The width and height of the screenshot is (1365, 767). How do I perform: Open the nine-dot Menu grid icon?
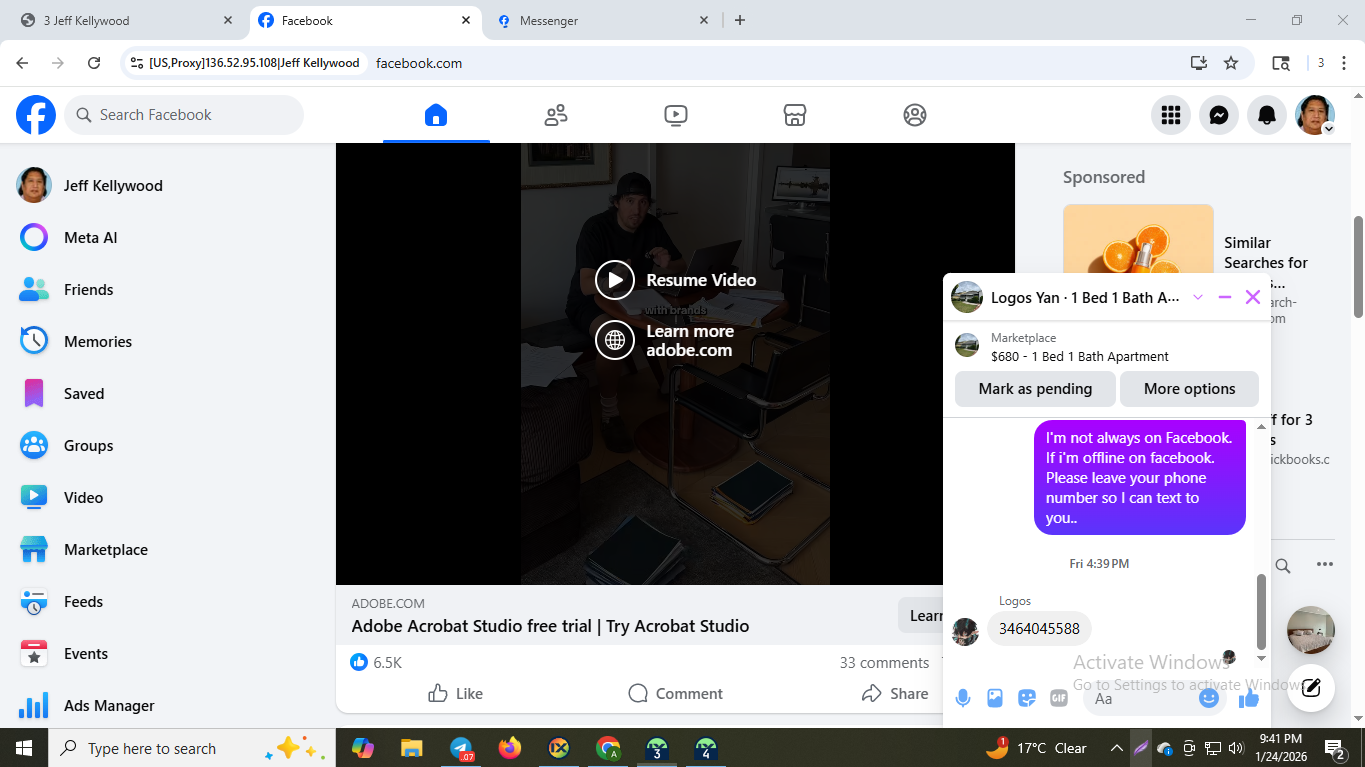click(1171, 115)
